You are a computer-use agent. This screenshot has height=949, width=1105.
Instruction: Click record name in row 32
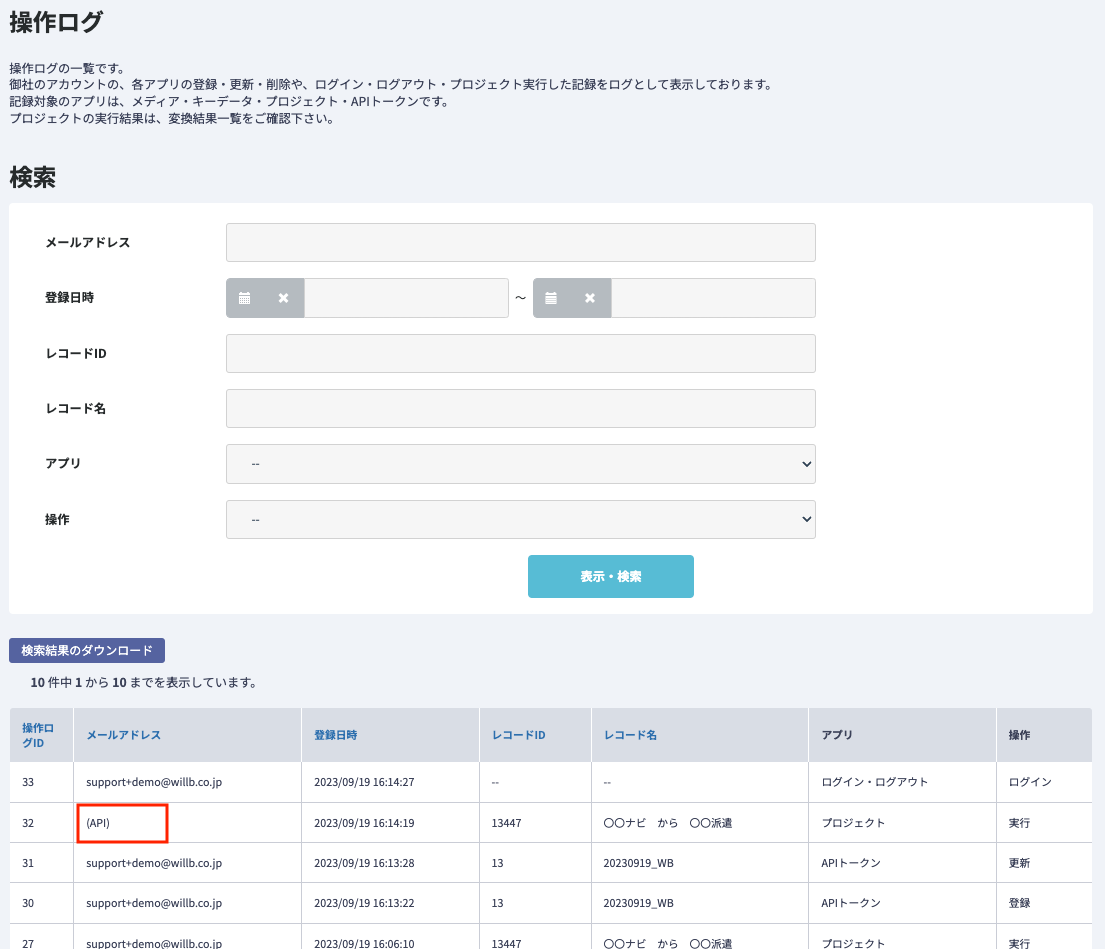click(x=667, y=823)
